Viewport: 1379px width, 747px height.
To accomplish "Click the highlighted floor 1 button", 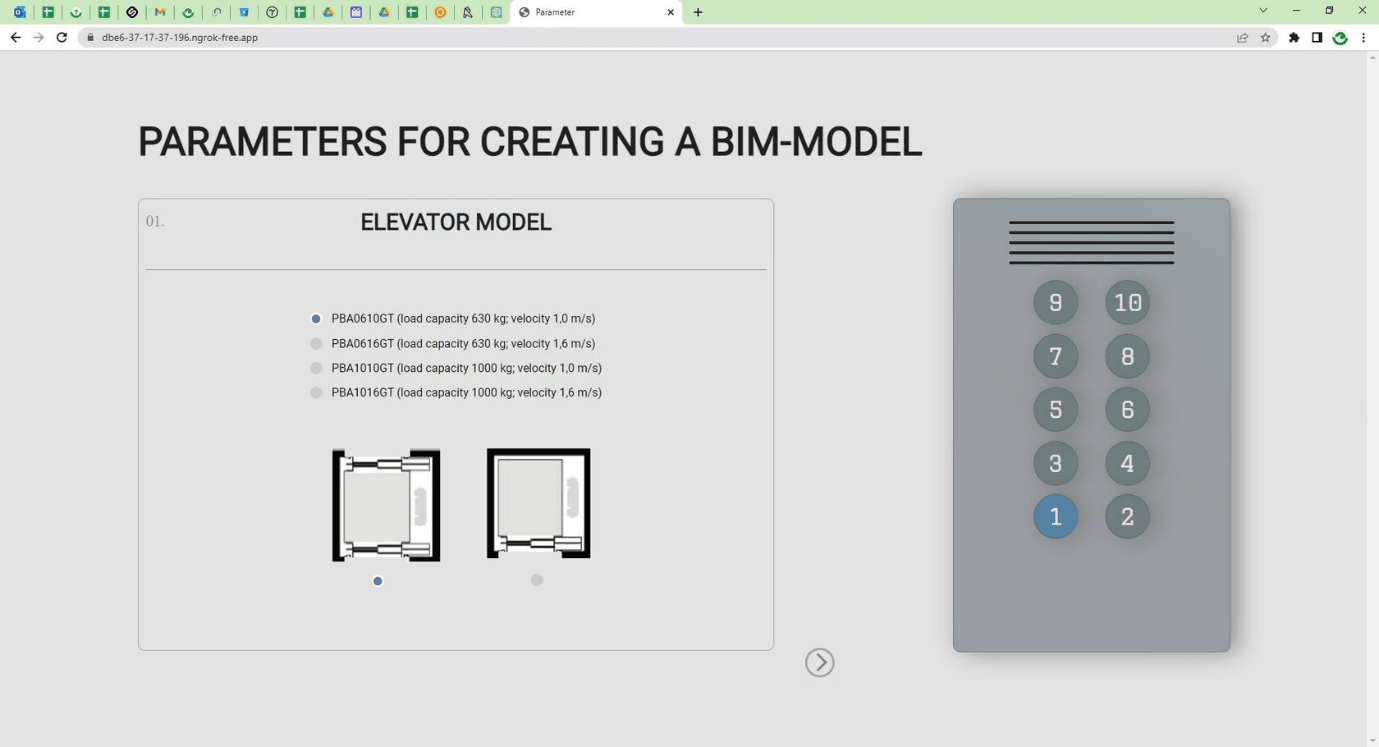I will 1055,517.
